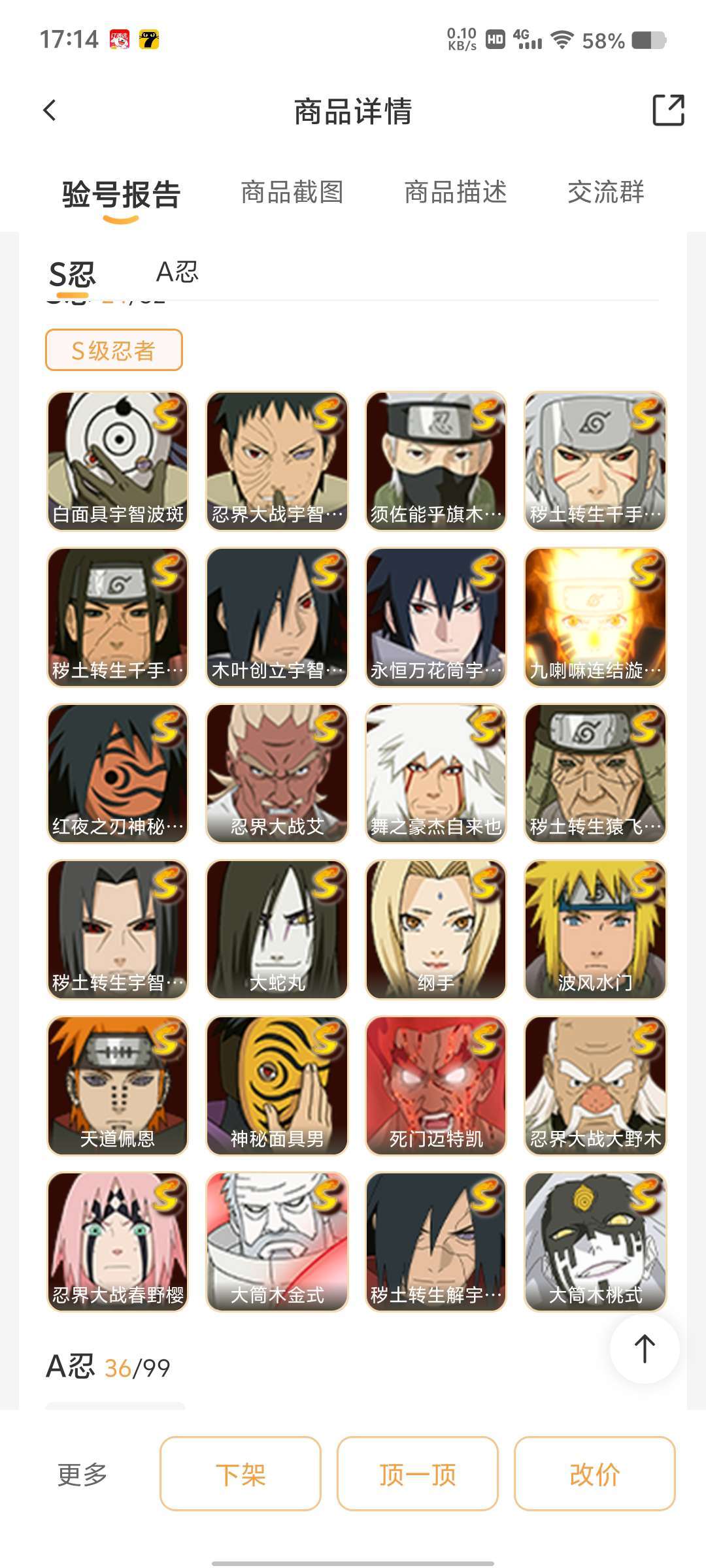Select the 白面具宇智波斑 ninja avatar
Image resolution: width=706 pixels, height=1568 pixels.
coord(118,461)
